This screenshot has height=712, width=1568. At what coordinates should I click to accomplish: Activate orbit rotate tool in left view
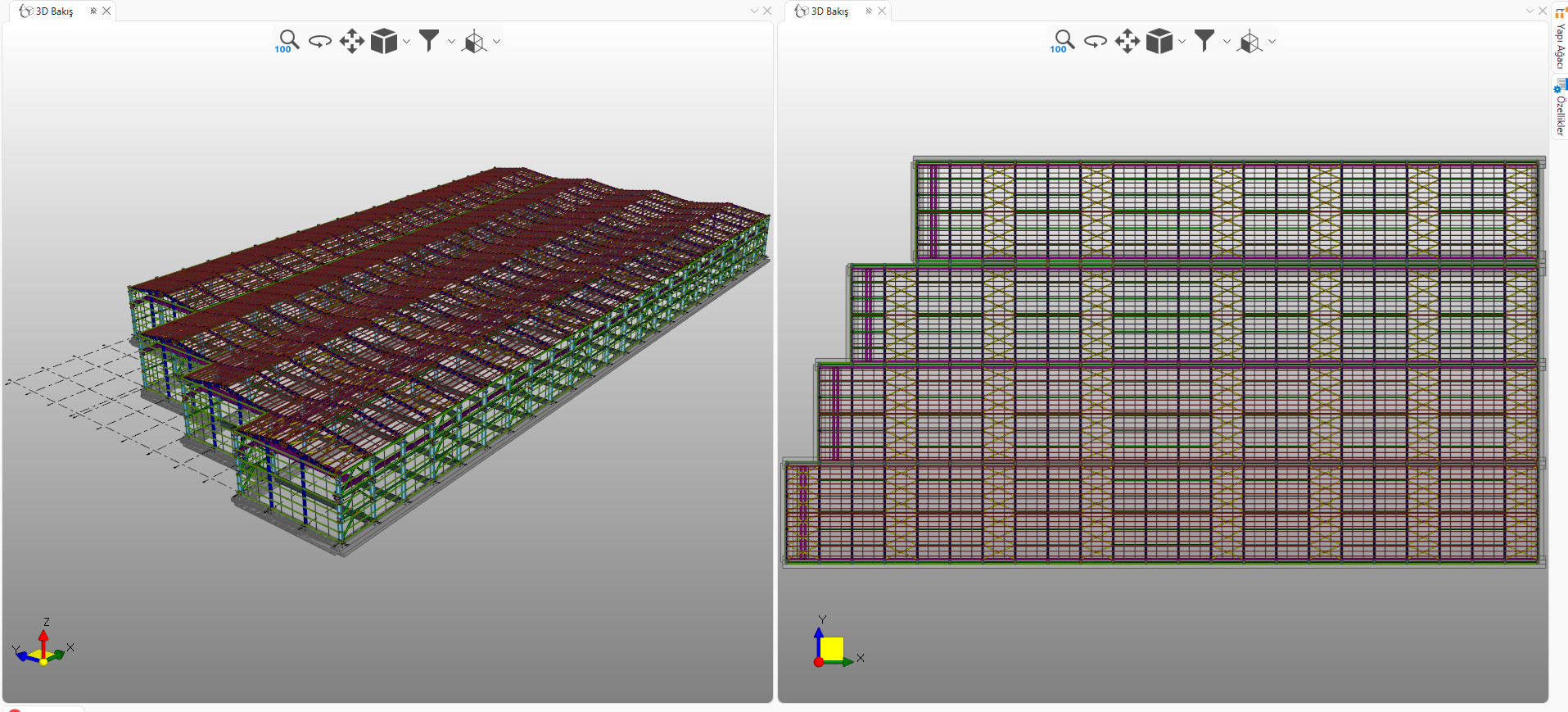[319, 41]
